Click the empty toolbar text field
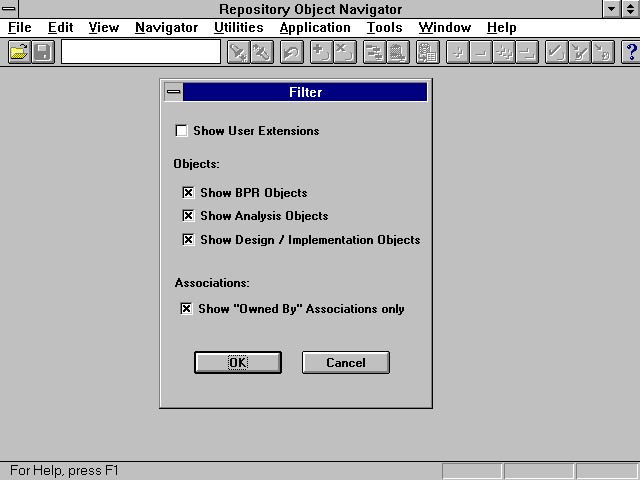The image size is (640, 480). click(x=141, y=52)
